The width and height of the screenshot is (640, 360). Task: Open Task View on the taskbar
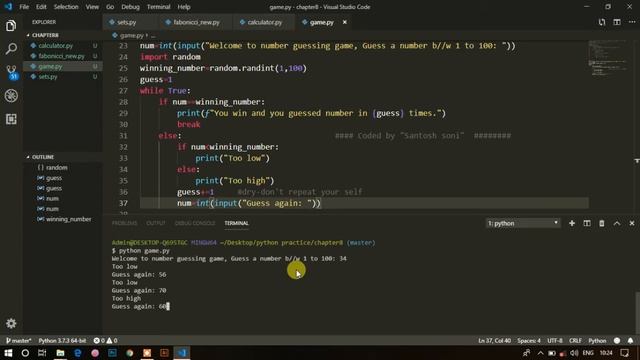pos(42,353)
